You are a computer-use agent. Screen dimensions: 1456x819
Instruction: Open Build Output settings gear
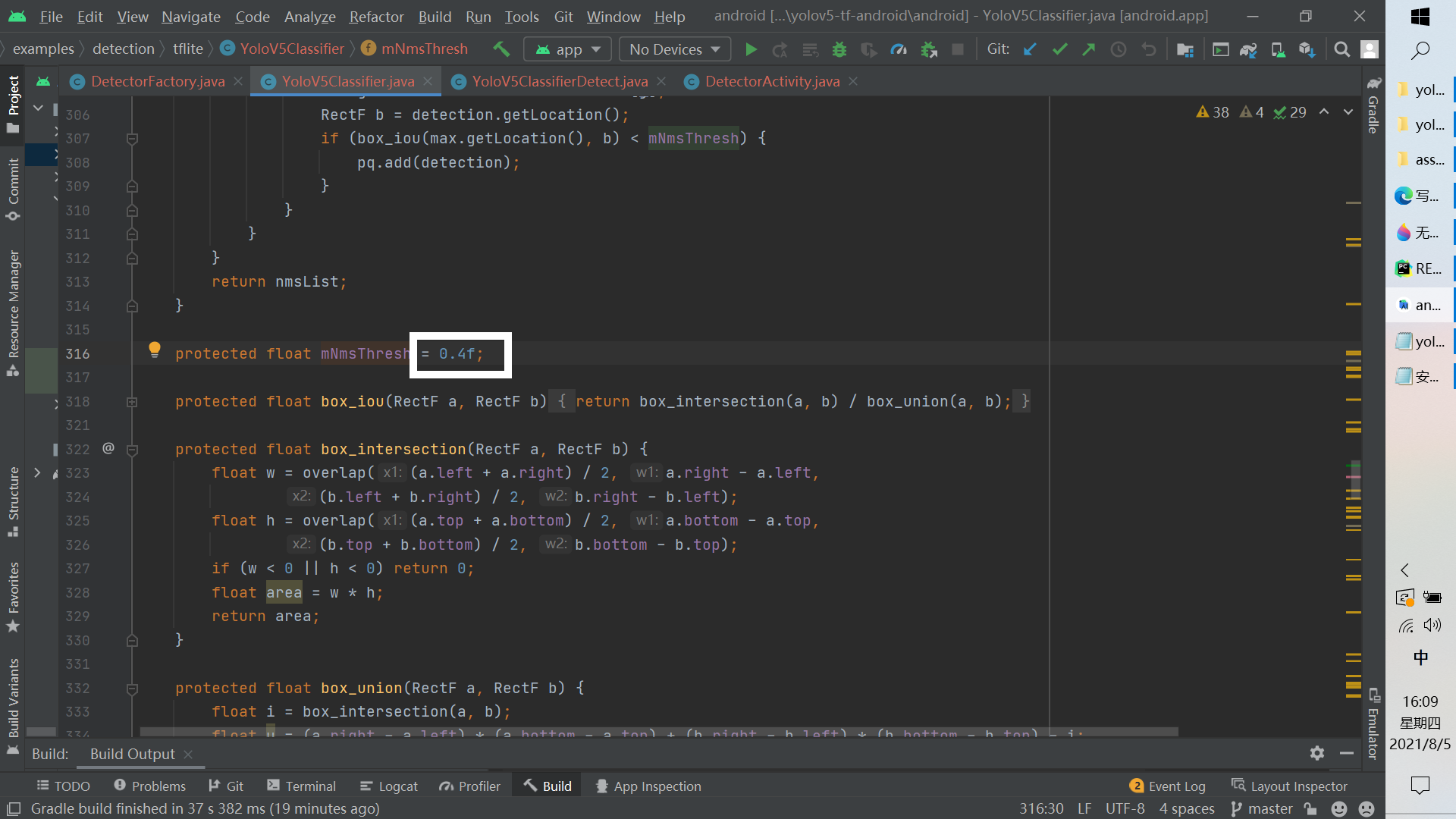[1317, 753]
